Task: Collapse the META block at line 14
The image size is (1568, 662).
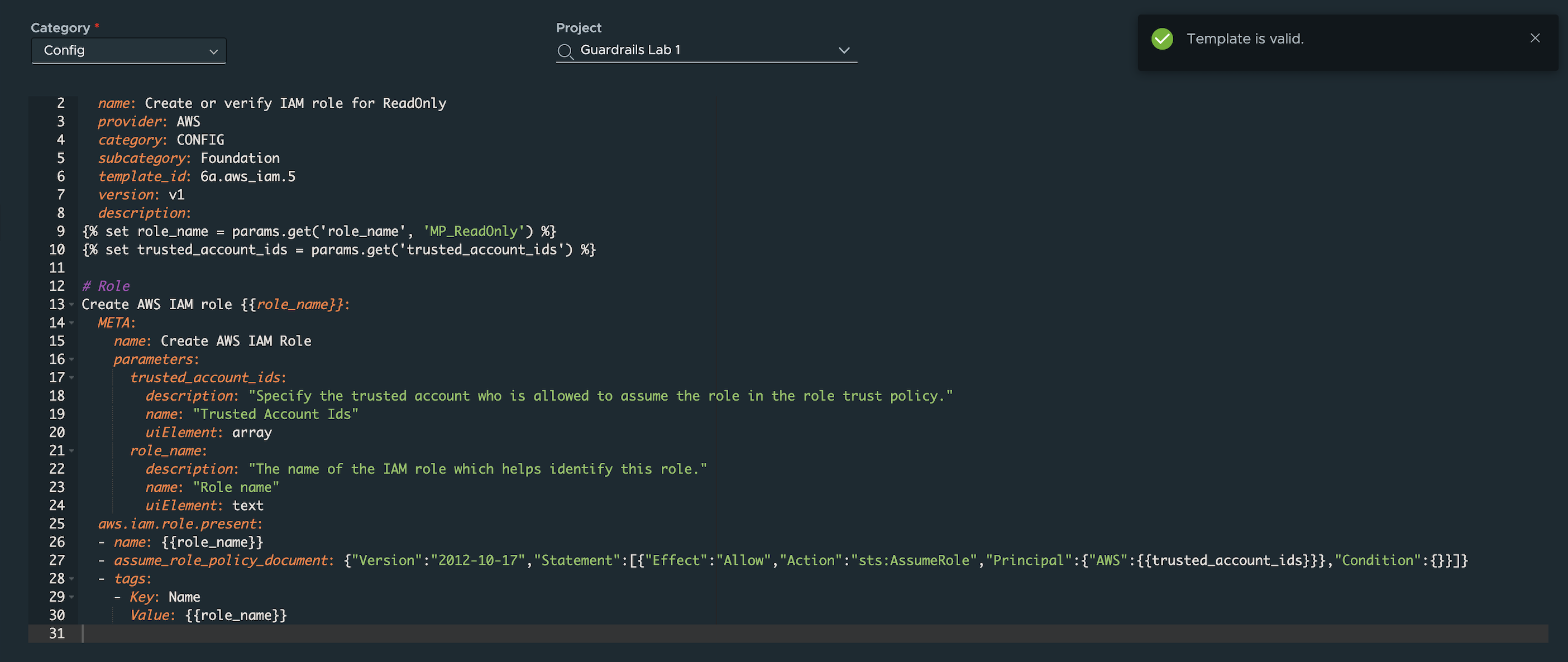Action: [x=72, y=323]
